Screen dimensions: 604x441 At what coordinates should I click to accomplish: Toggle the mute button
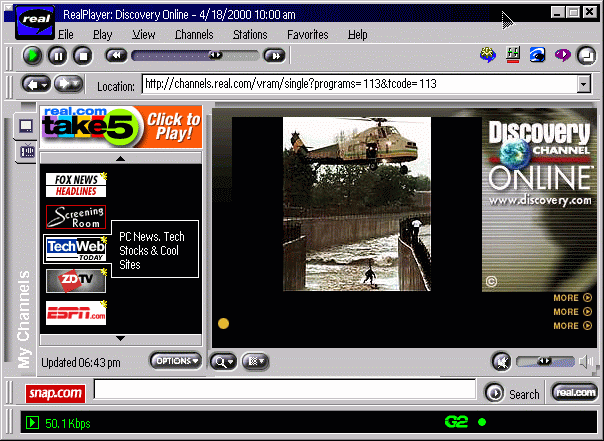[x=502, y=362]
